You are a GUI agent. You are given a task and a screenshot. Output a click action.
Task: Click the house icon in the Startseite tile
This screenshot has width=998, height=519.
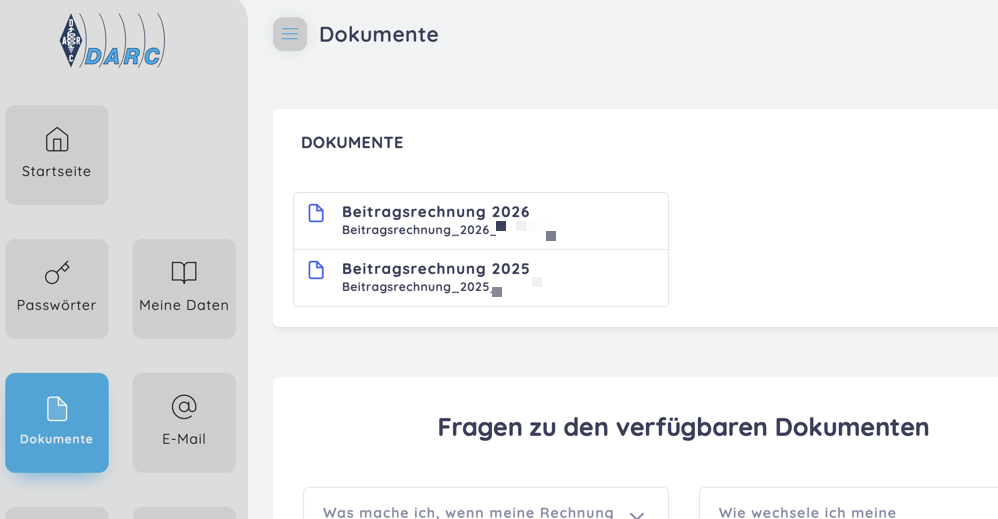click(x=57, y=139)
